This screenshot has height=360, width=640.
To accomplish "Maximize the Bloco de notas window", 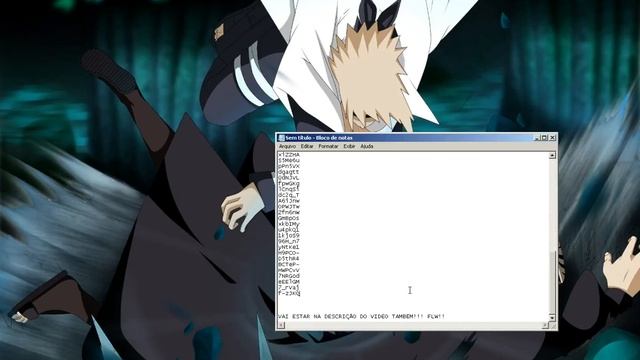I will point(544,138).
